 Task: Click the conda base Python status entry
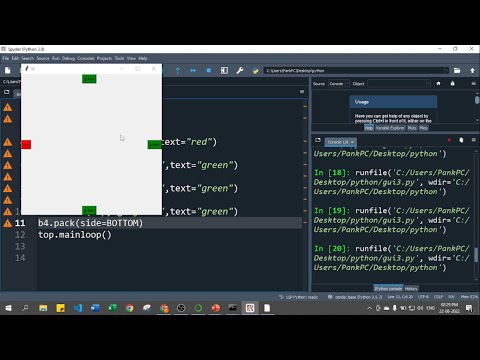(x=355, y=297)
